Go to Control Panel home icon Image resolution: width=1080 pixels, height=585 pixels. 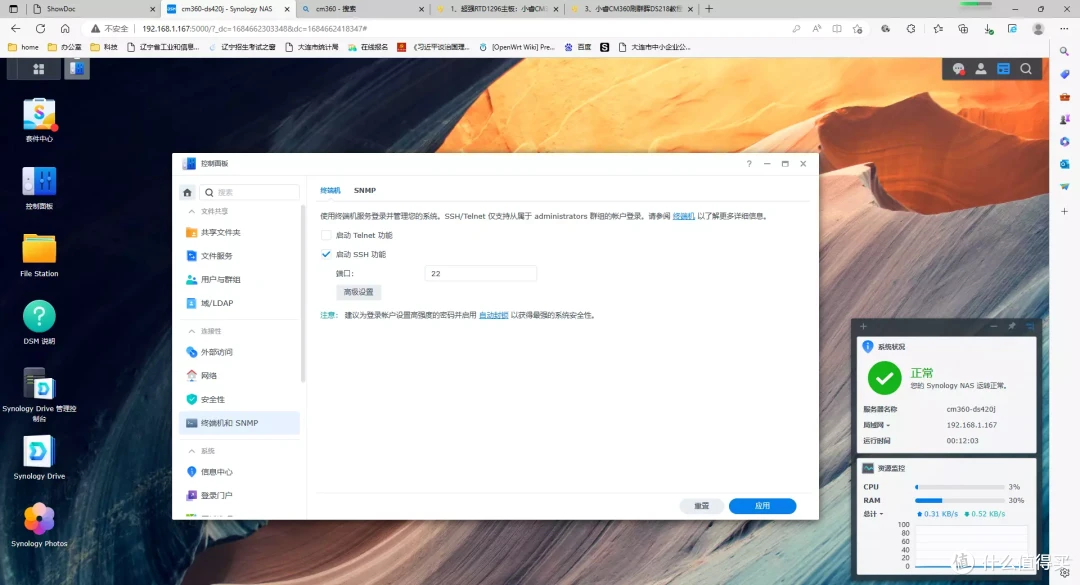click(187, 192)
